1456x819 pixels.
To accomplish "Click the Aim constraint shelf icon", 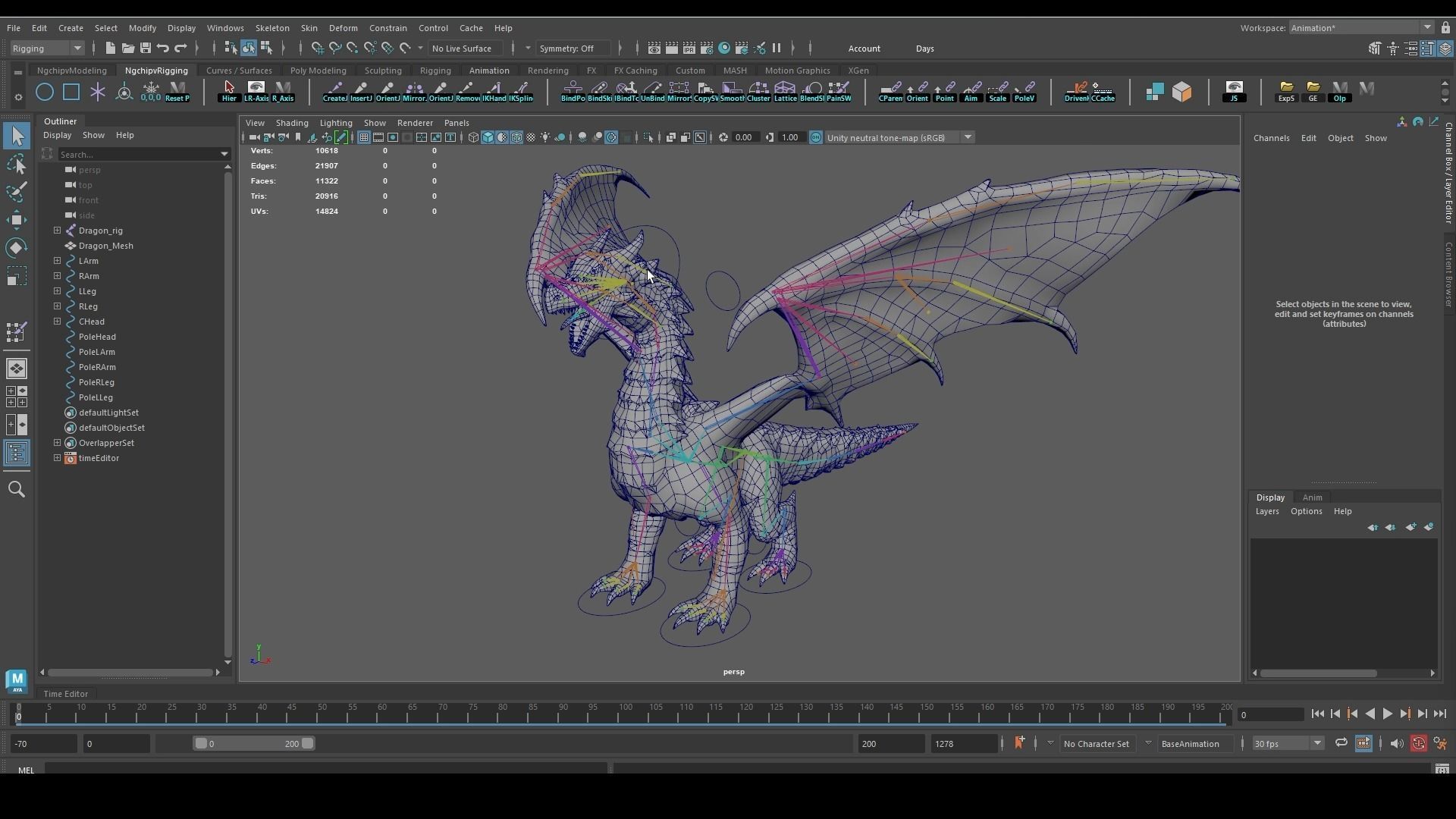I will click(971, 92).
